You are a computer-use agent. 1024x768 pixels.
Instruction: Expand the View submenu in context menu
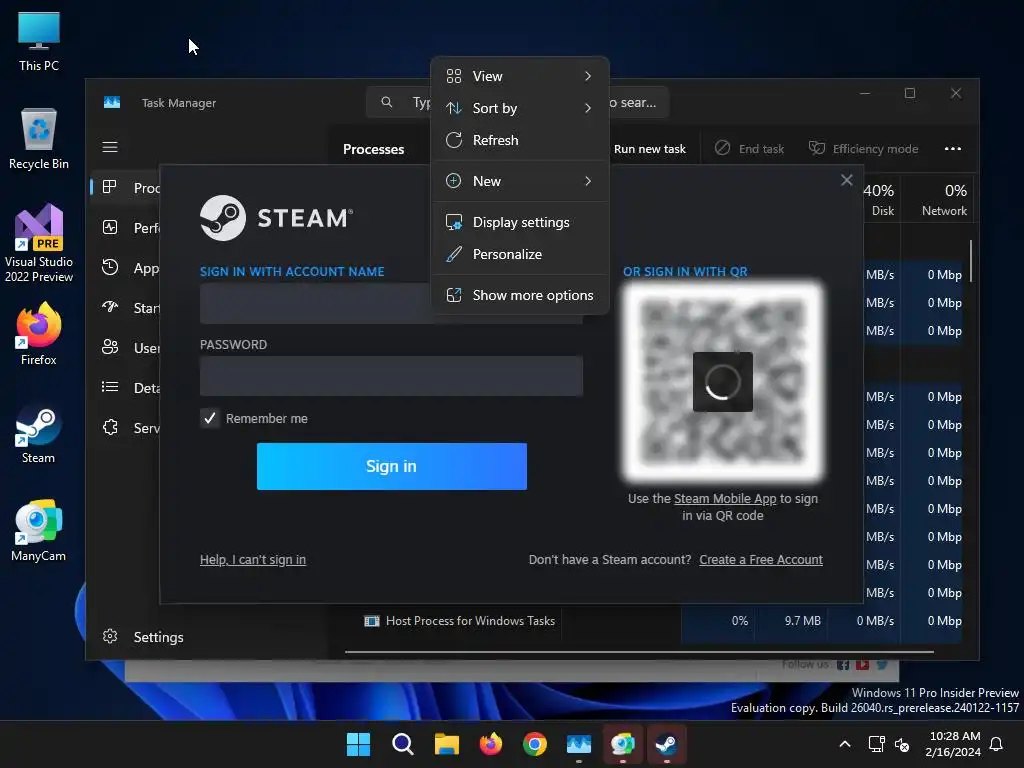click(x=520, y=76)
